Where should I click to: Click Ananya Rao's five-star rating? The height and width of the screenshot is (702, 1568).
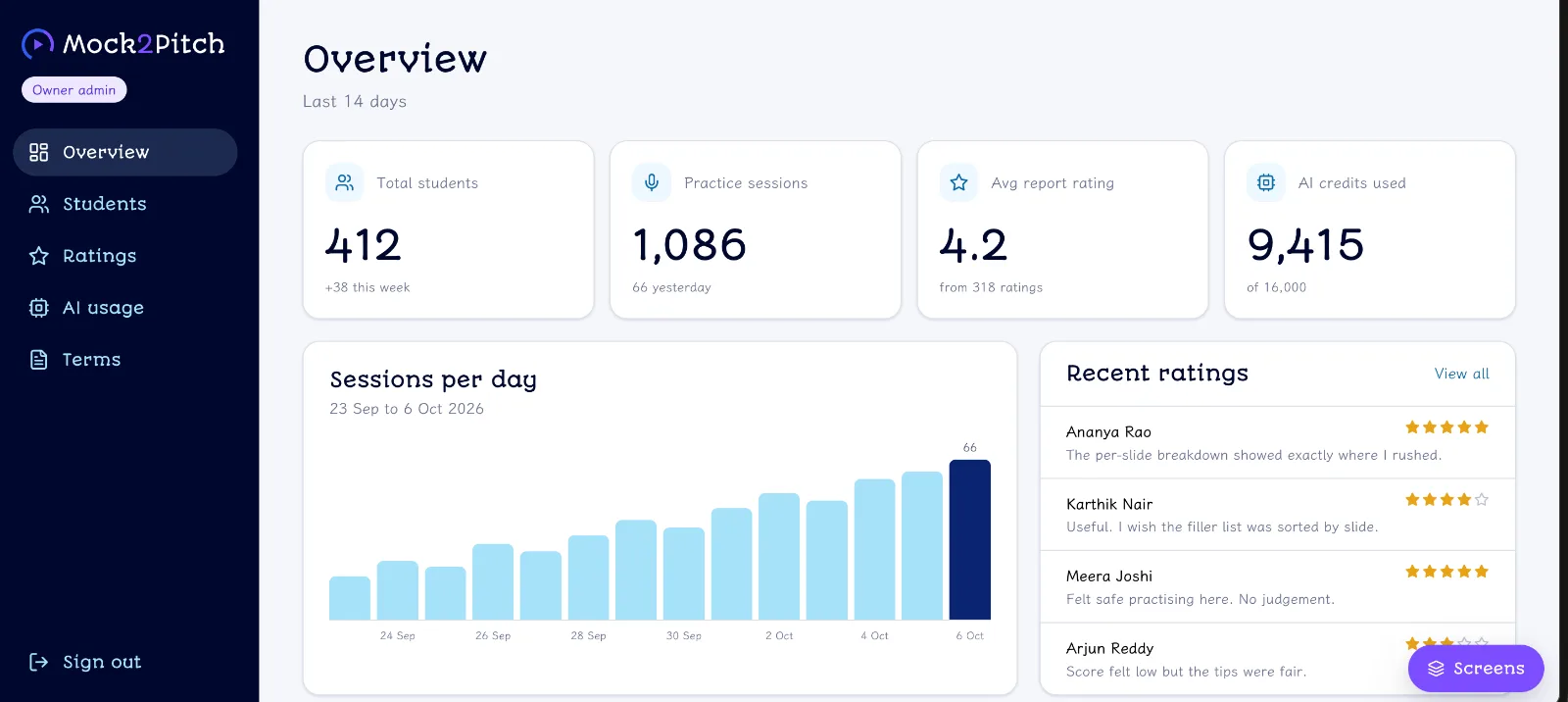[1446, 427]
